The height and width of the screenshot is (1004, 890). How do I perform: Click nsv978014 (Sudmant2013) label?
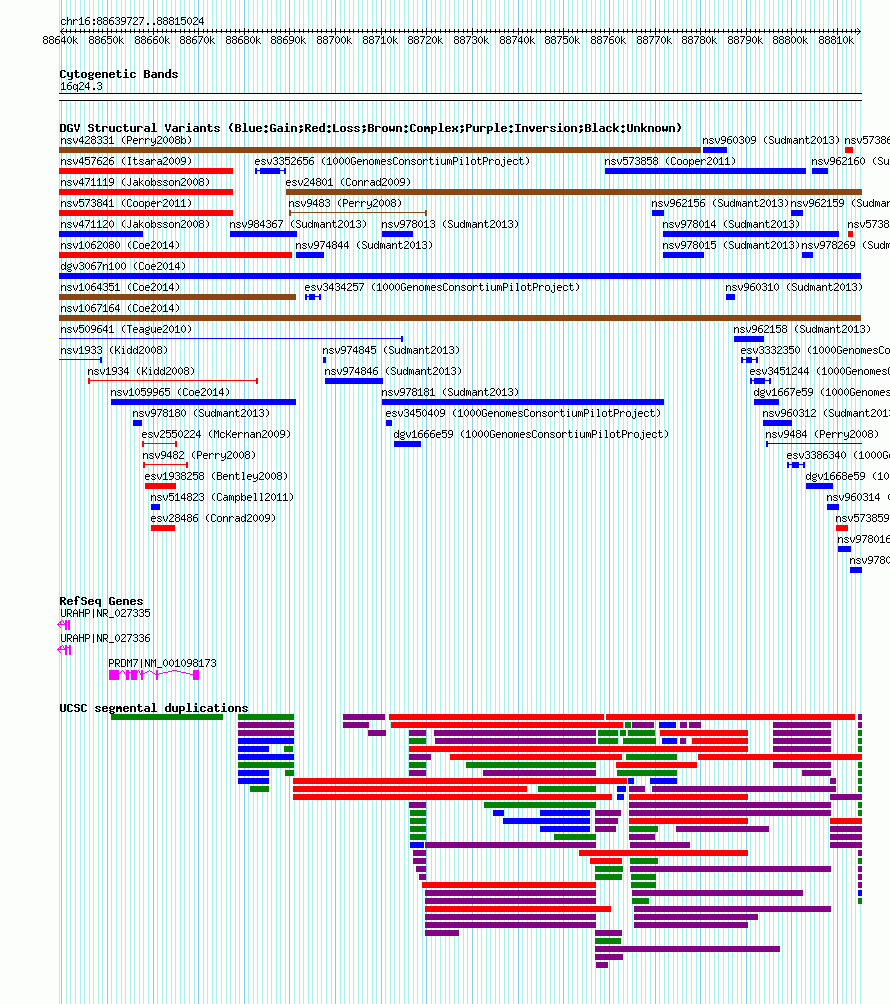(x=731, y=225)
